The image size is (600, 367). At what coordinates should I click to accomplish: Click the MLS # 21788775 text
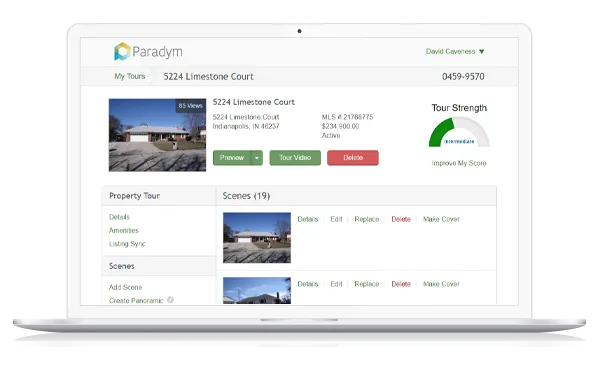click(x=347, y=117)
